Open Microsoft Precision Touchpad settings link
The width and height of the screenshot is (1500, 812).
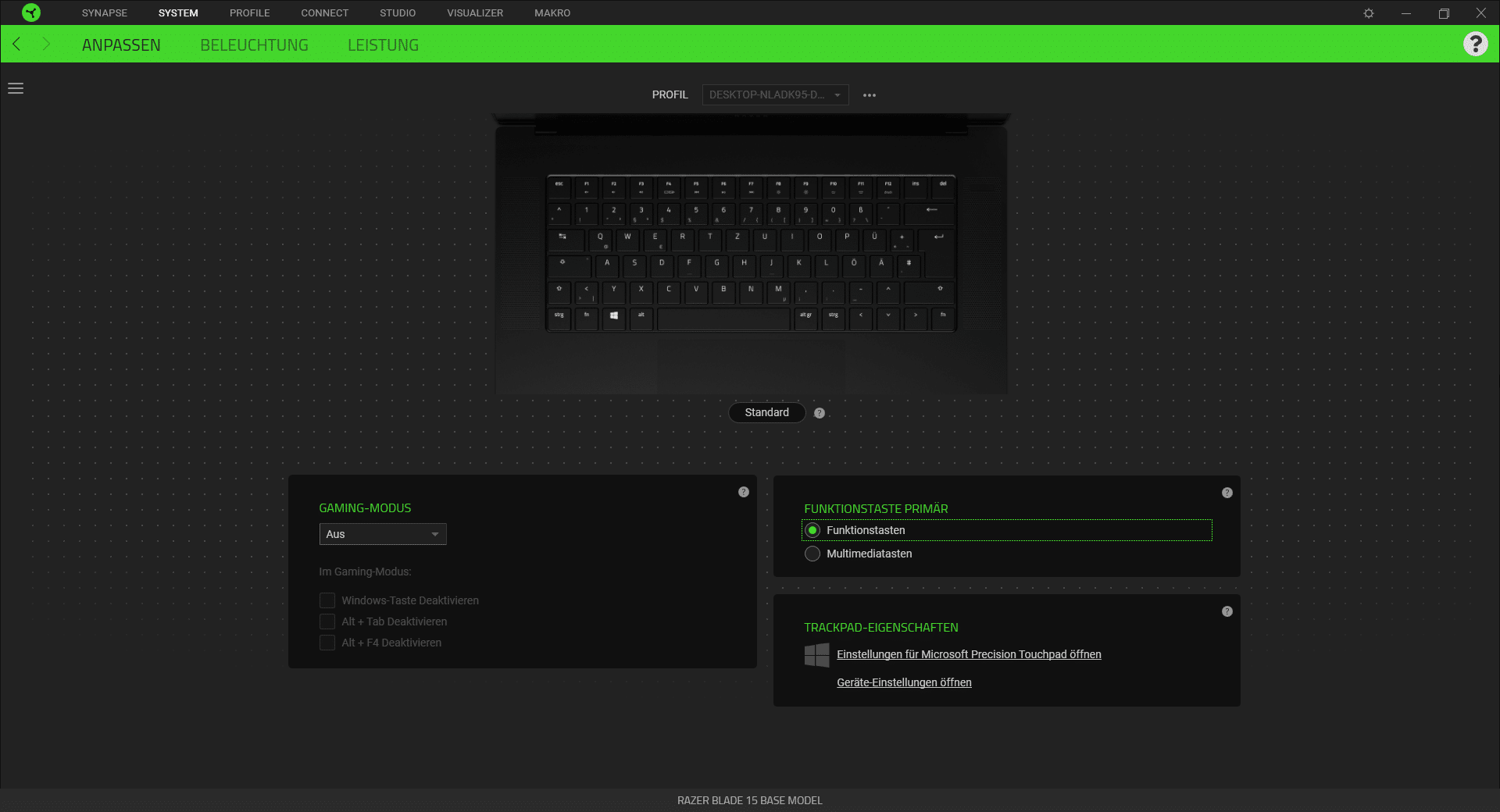click(x=969, y=654)
